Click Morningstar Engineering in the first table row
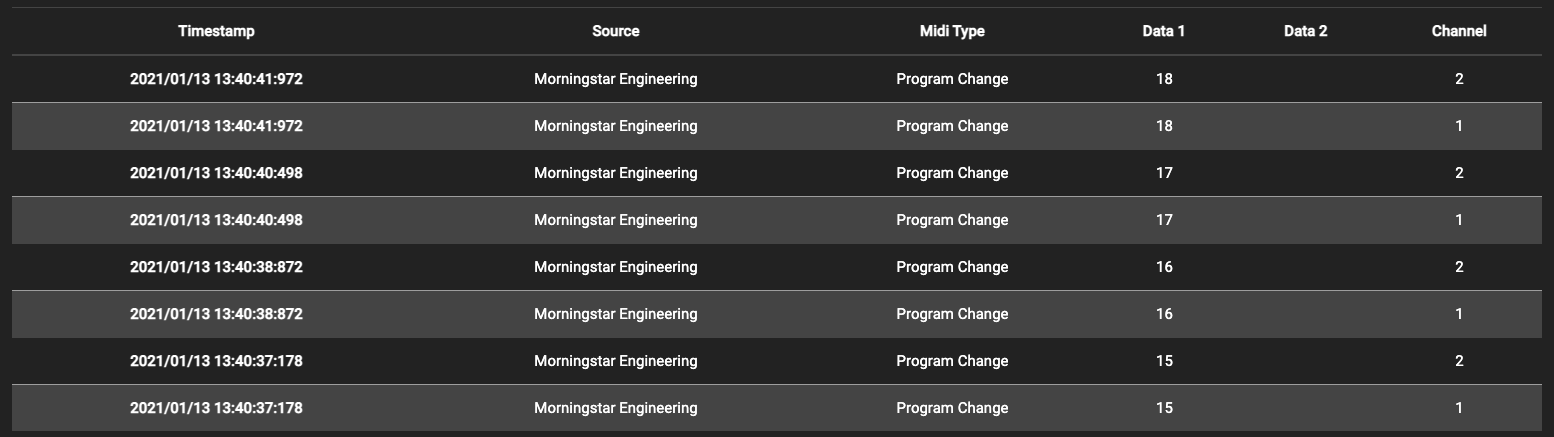The width and height of the screenshot is (1554, 437). coord(615,79)
